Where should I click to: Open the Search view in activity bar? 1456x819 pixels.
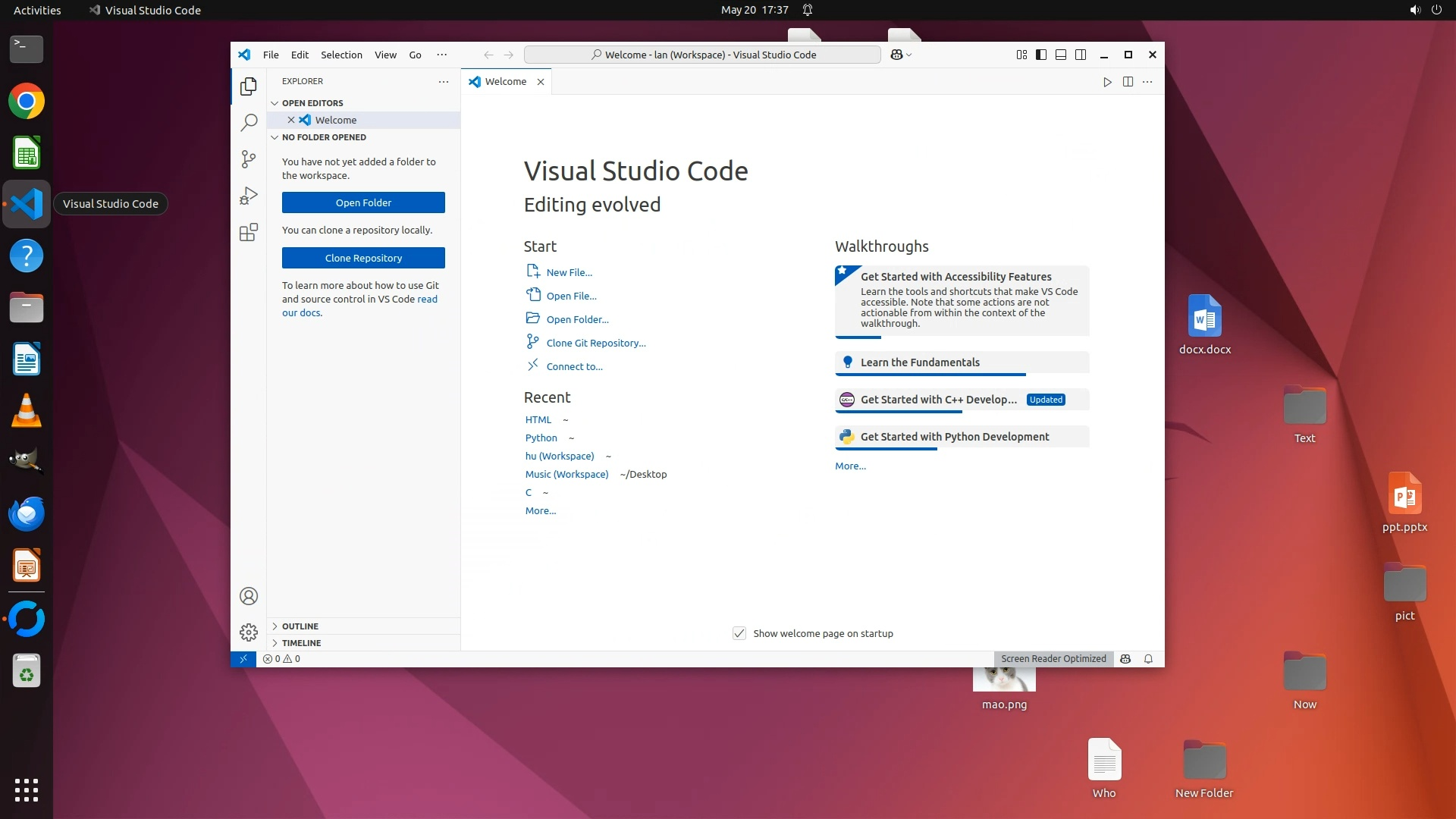point(249,122)
